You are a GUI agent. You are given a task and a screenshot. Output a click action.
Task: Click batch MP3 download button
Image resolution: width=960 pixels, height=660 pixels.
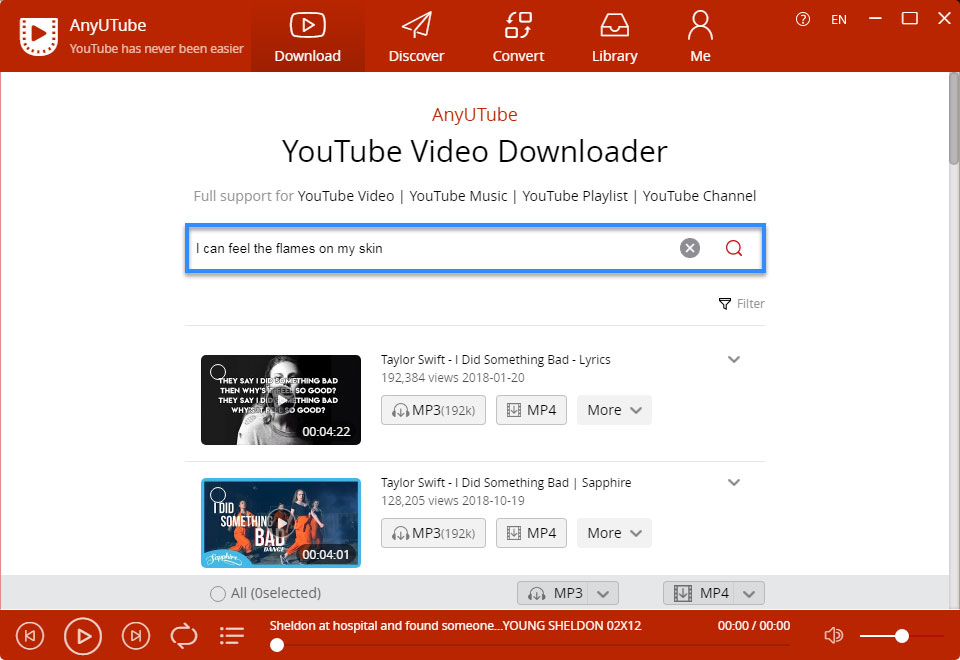553,593
